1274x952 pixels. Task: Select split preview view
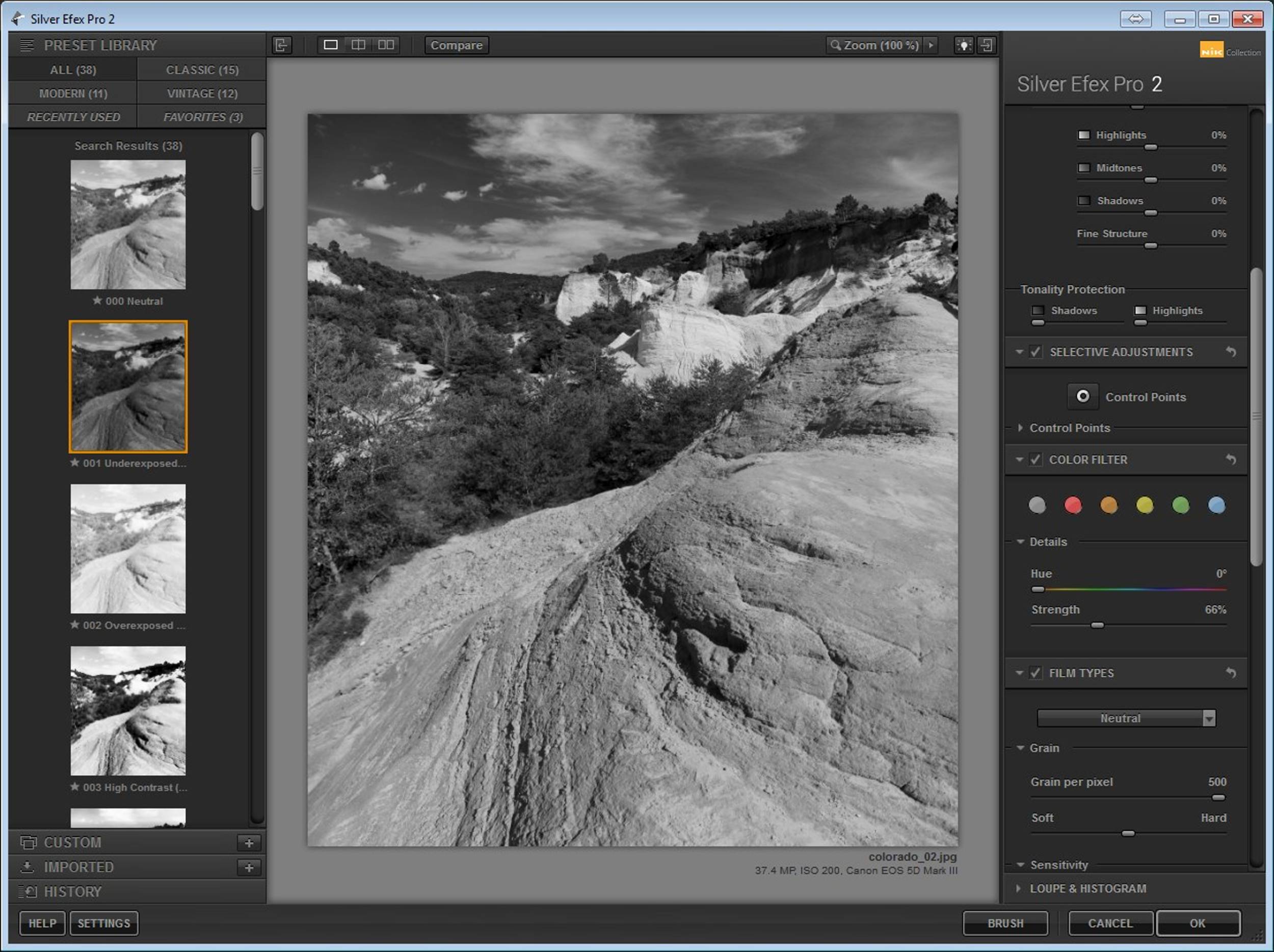[x=358, y=45]
